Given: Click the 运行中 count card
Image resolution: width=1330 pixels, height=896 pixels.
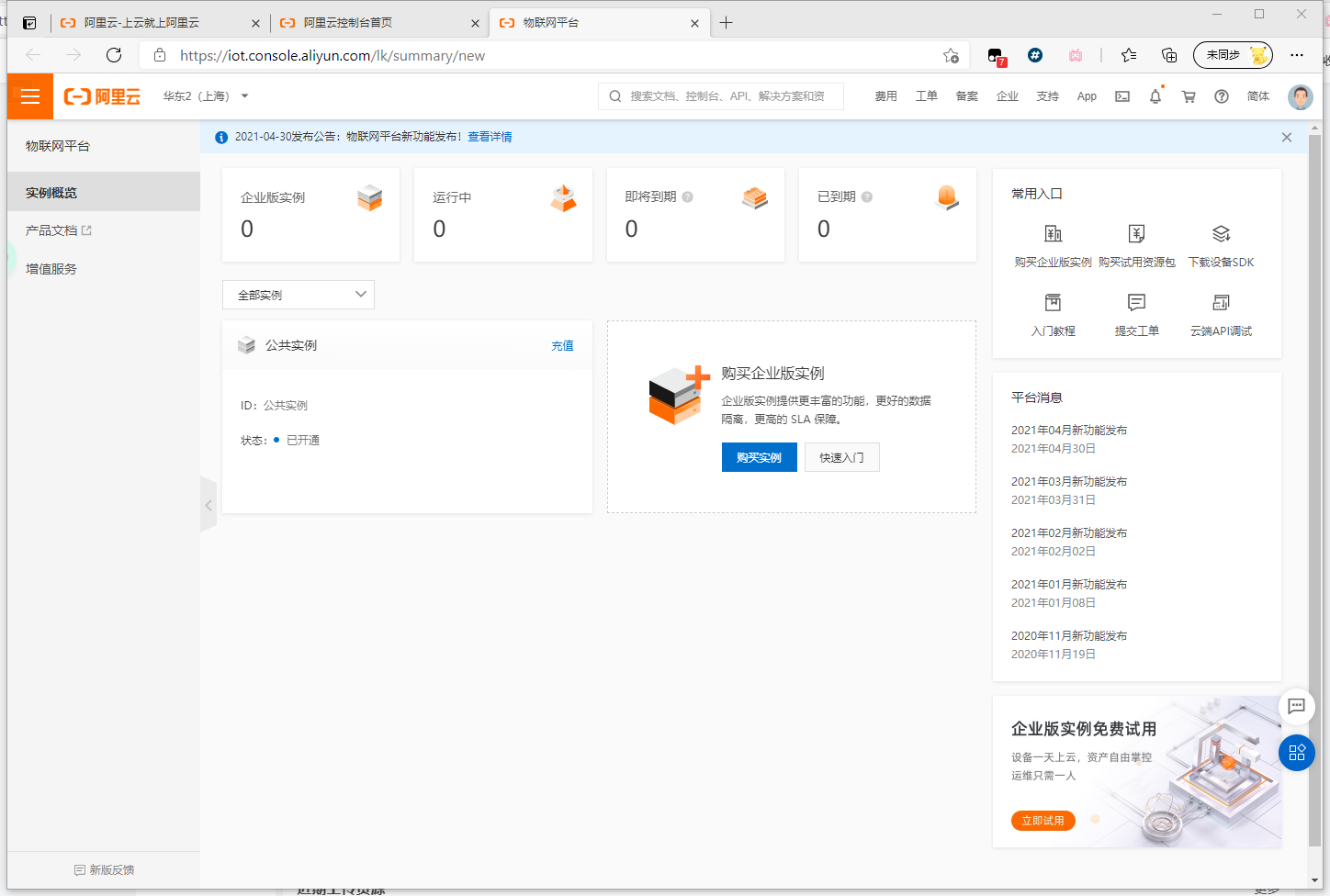Looking at the screenshot, I should (503, 215).
